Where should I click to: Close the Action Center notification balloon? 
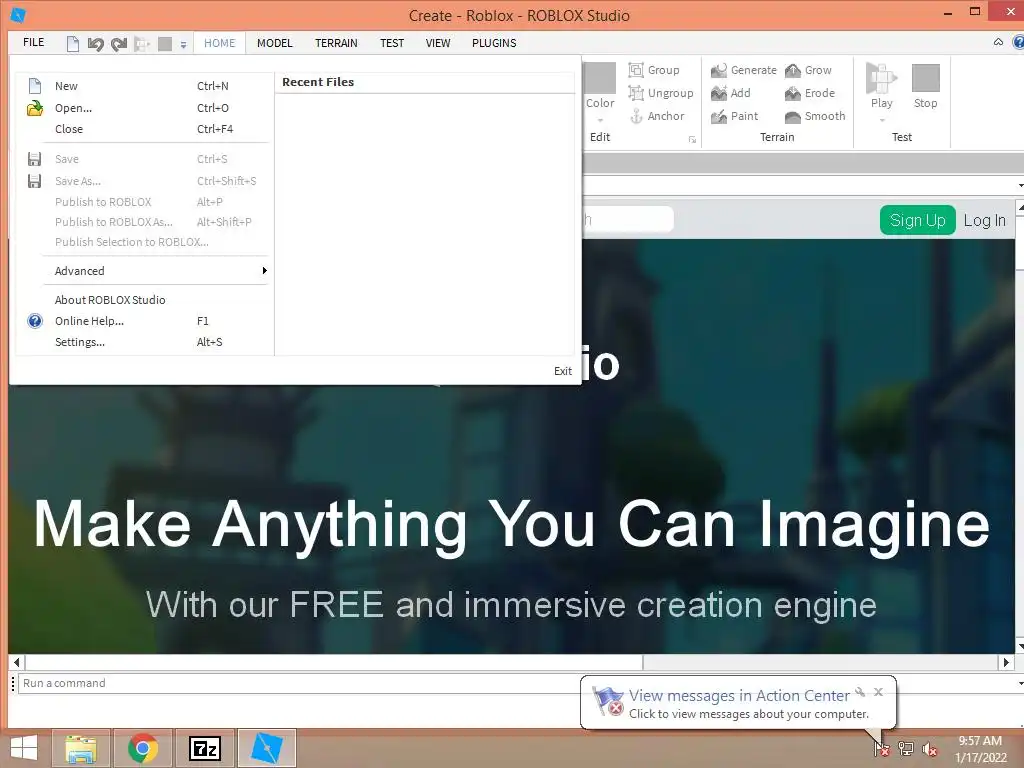point(878,692)
